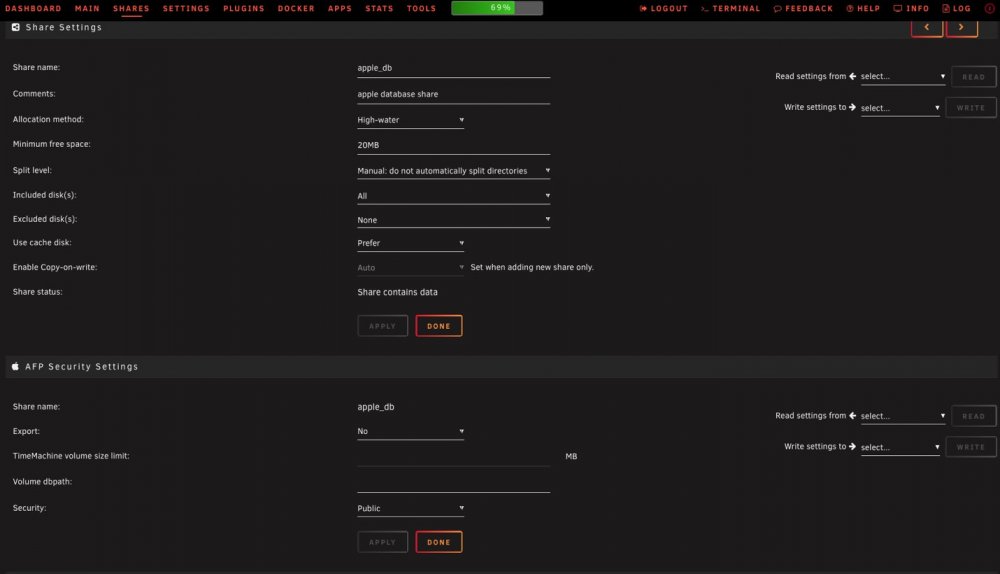Edit the Volume dbpath field
1000x574 pixels.
coord(453,483)
